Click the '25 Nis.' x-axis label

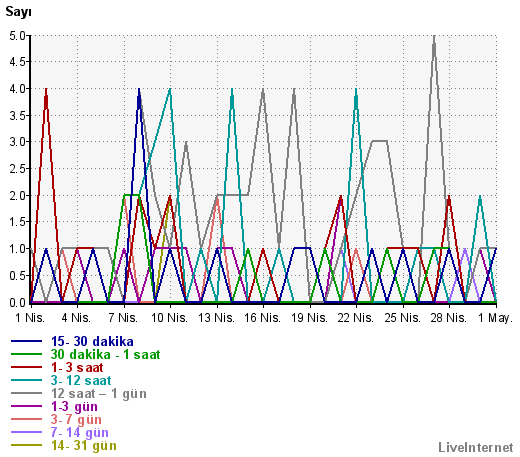[x=402, y=318]
